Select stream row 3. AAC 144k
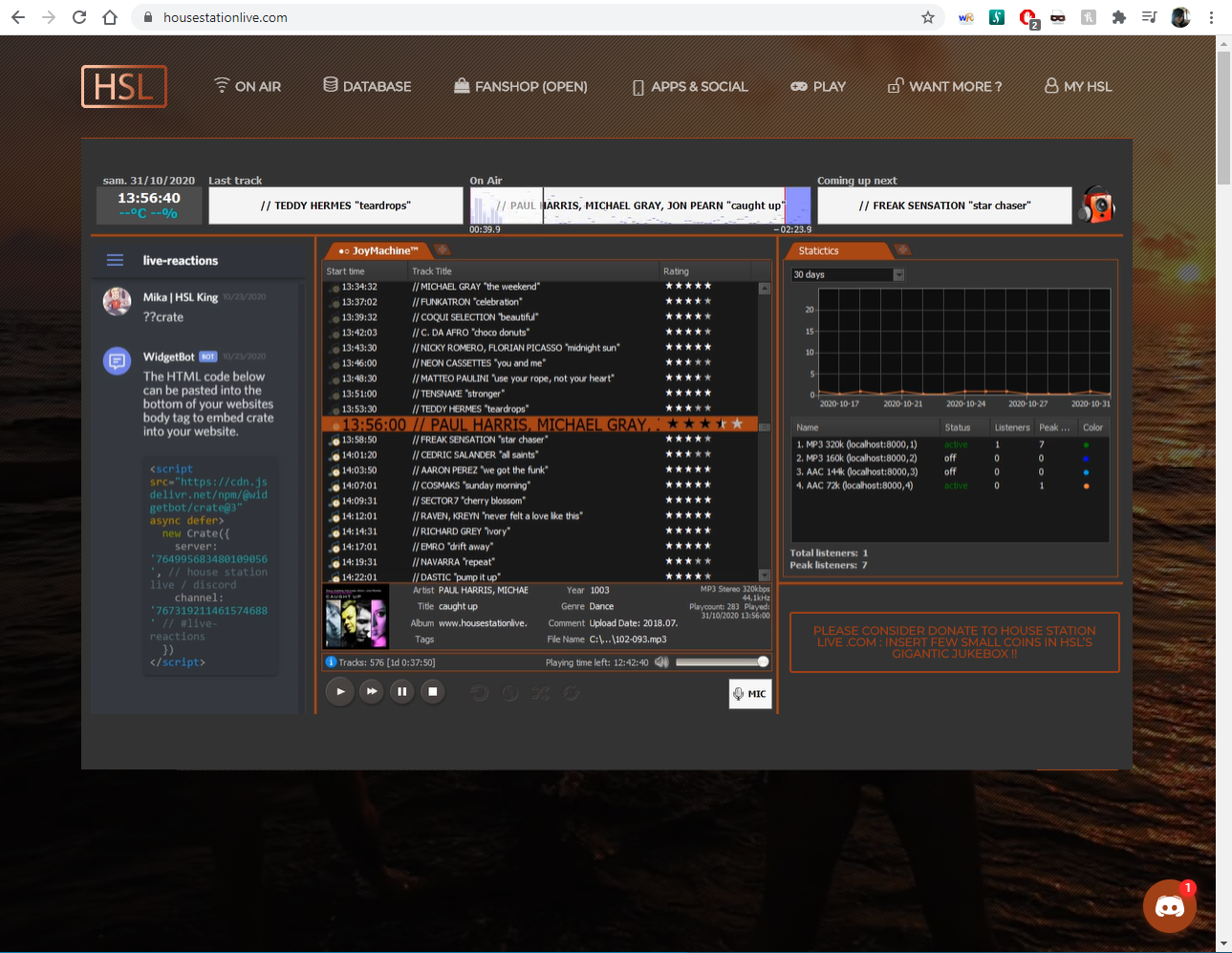 (x=950, y=471)
